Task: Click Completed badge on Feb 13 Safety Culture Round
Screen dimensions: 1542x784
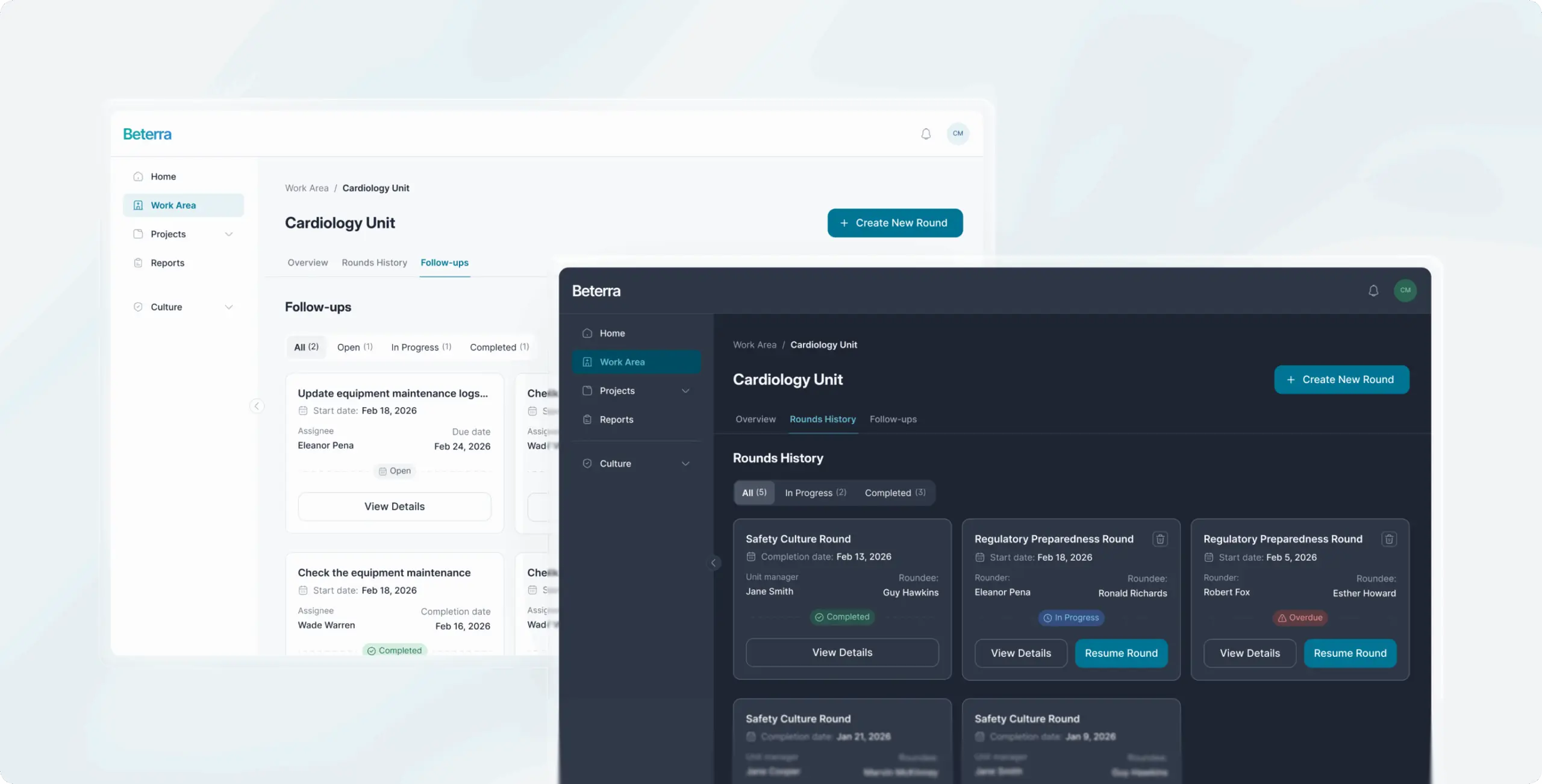Action: pos(842,617)
